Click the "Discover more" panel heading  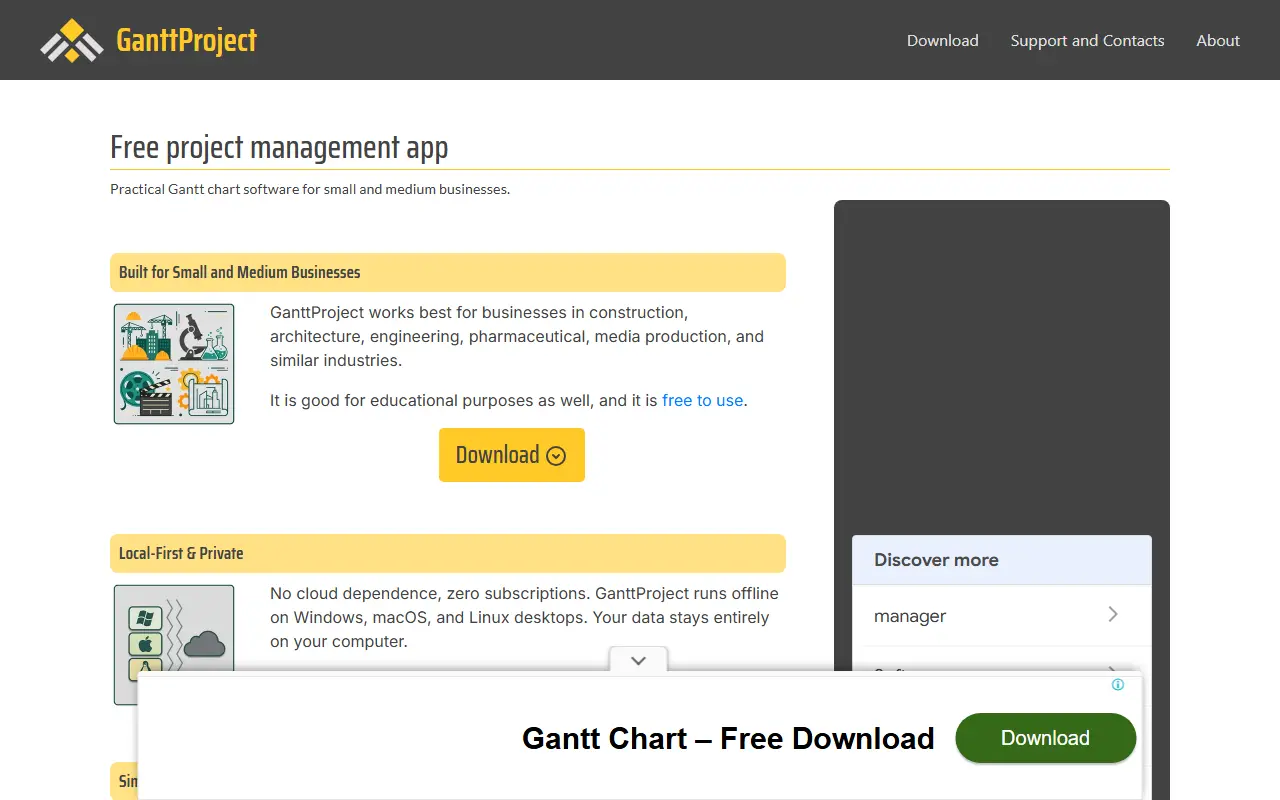[936, 560]
